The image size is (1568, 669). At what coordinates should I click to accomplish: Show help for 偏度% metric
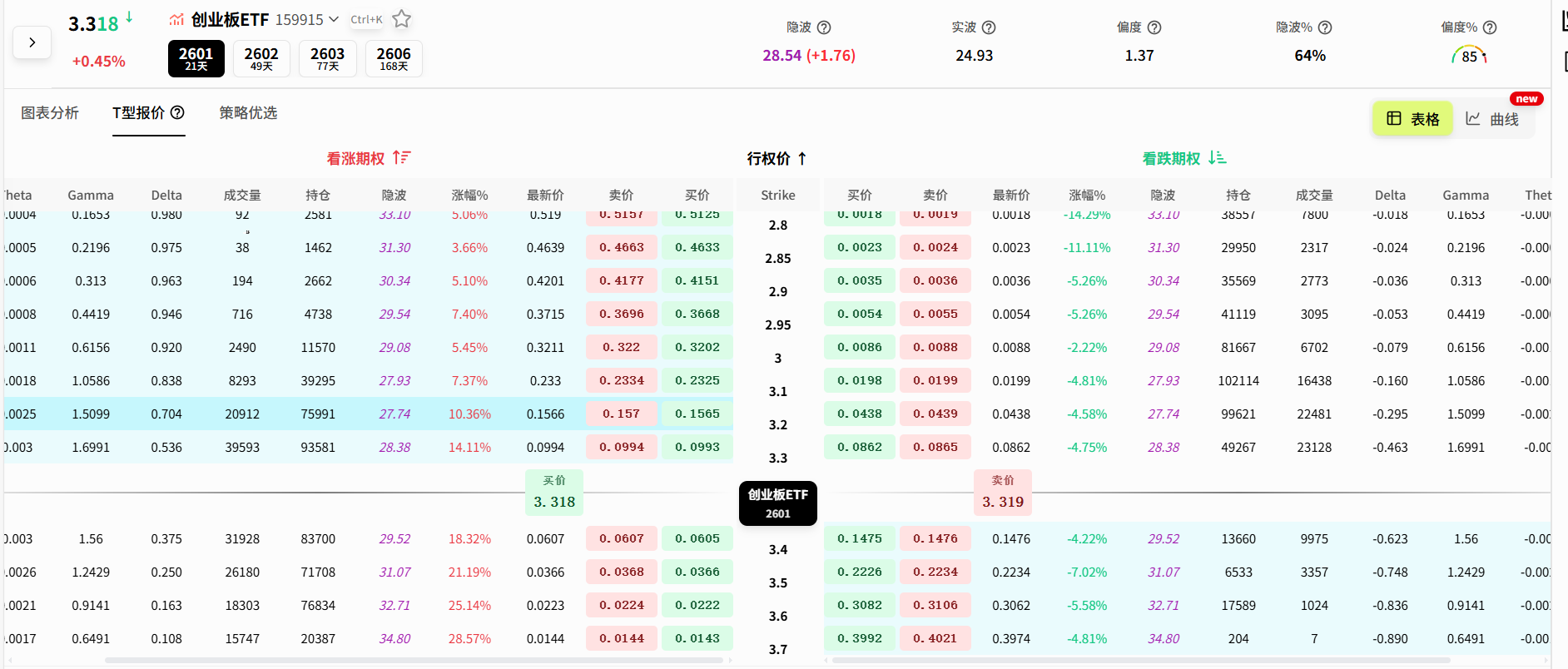(x=1490, y=27)
